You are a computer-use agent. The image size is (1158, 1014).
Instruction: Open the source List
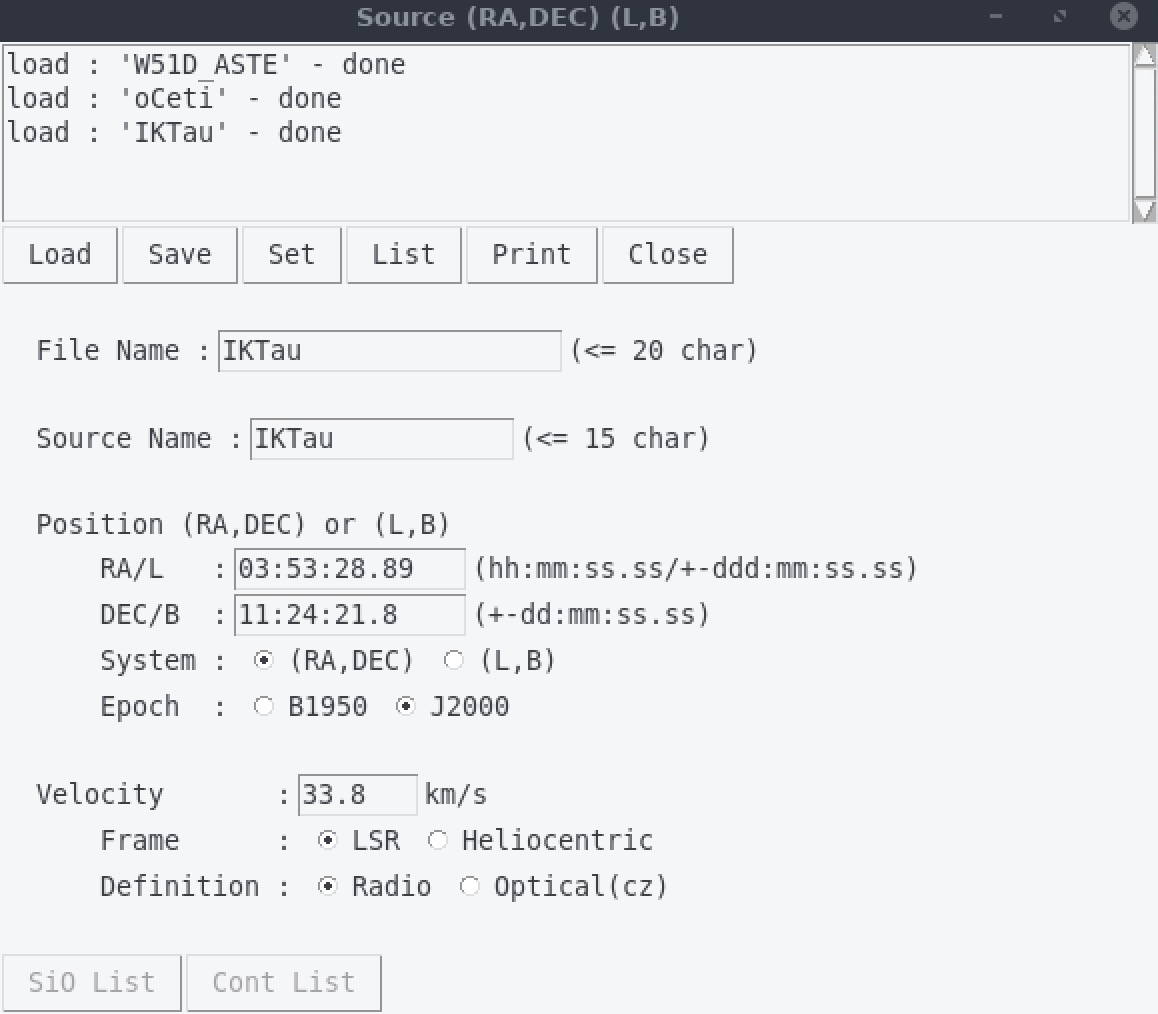click(x=403, y=255)
